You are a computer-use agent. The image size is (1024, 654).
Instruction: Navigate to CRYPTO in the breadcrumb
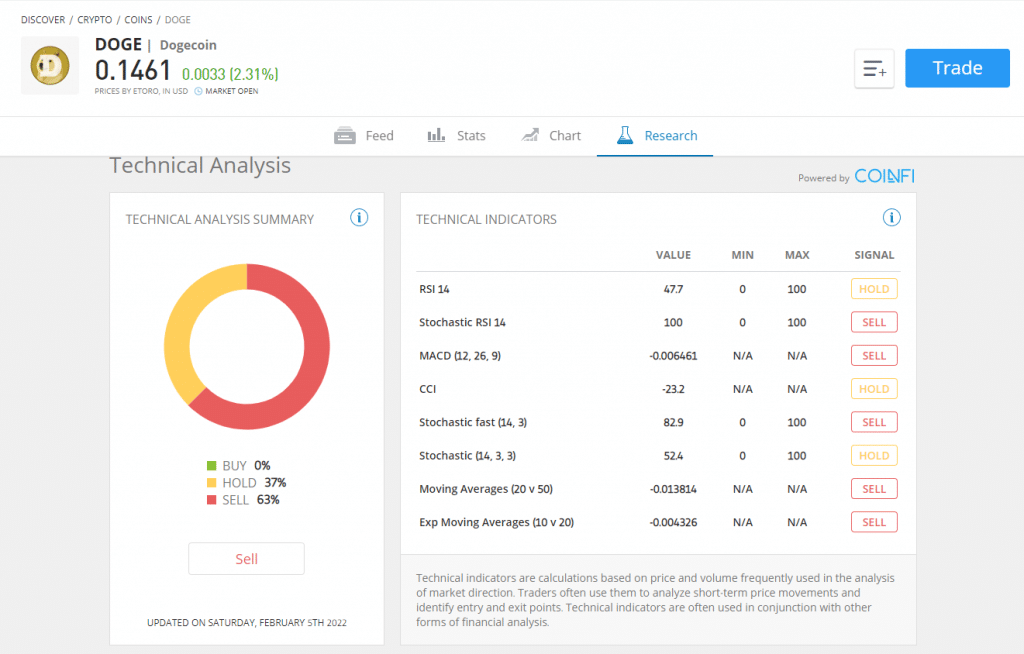tap(95, 20)
